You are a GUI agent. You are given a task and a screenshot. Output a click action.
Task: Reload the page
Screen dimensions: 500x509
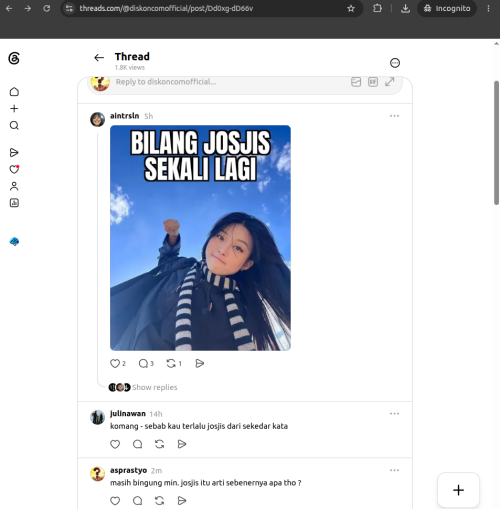pyautogui.click(x=47, y=8)
